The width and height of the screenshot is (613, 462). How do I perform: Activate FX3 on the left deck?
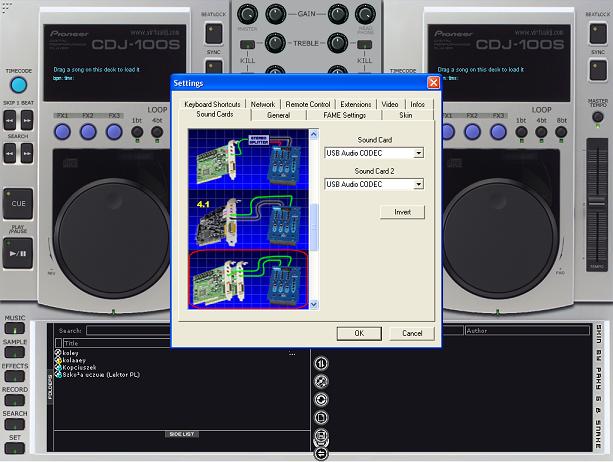point(114,132)
